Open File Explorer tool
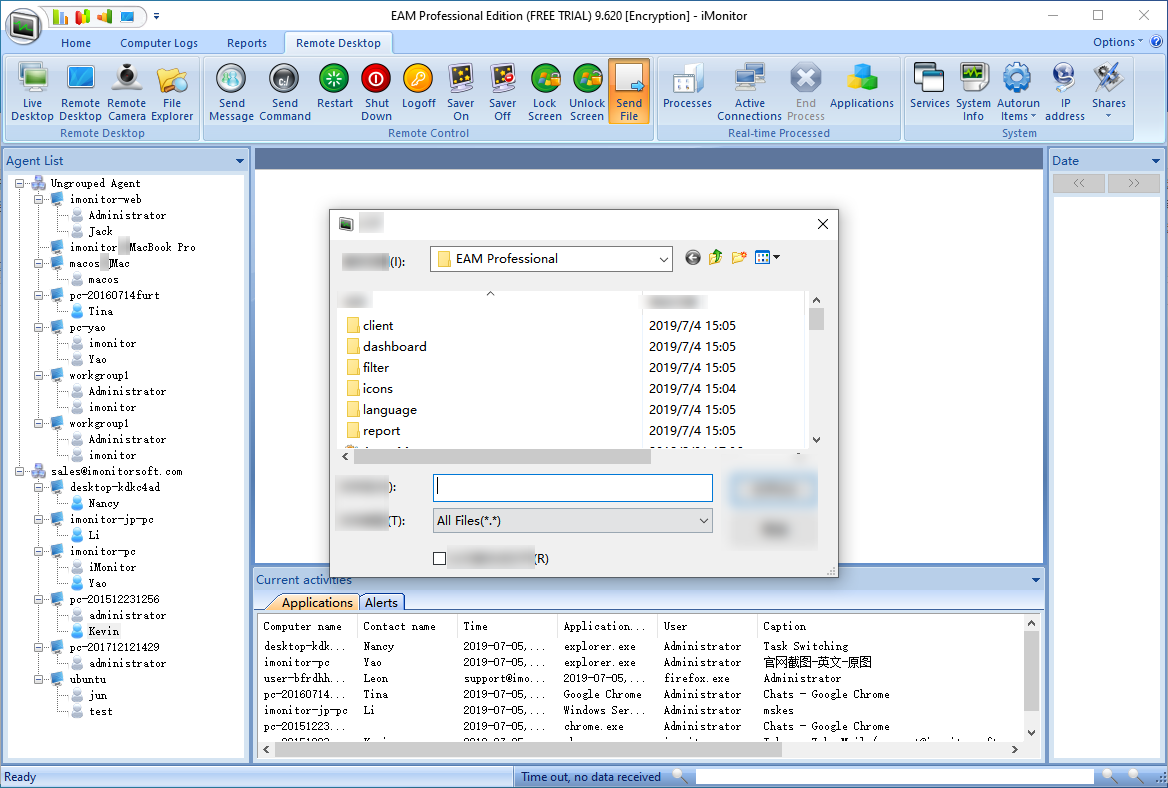This screenshot has width=1168, height=788. click(172, 92)
